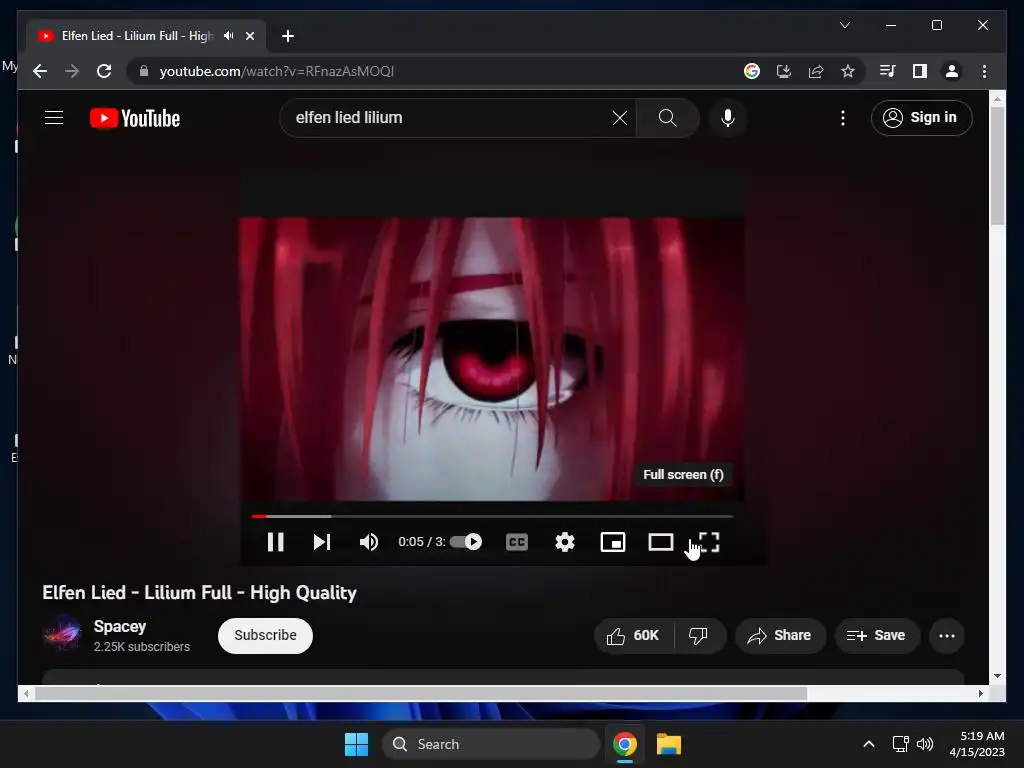The height and width of the screenshot is (768, 1024).
Task: Dislike this video
Action: [x=698, y=635]
